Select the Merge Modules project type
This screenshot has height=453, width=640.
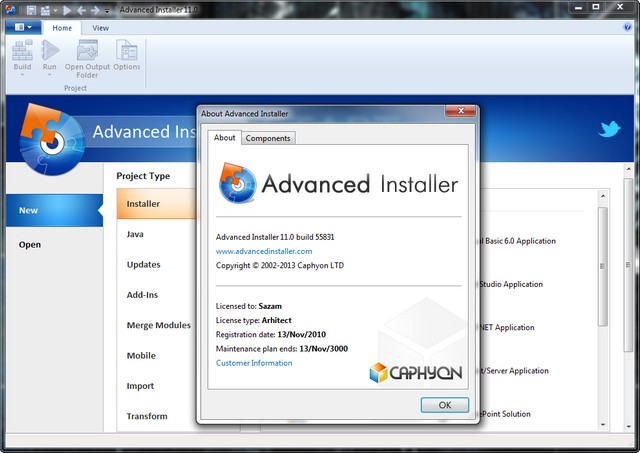pos(159,325)
